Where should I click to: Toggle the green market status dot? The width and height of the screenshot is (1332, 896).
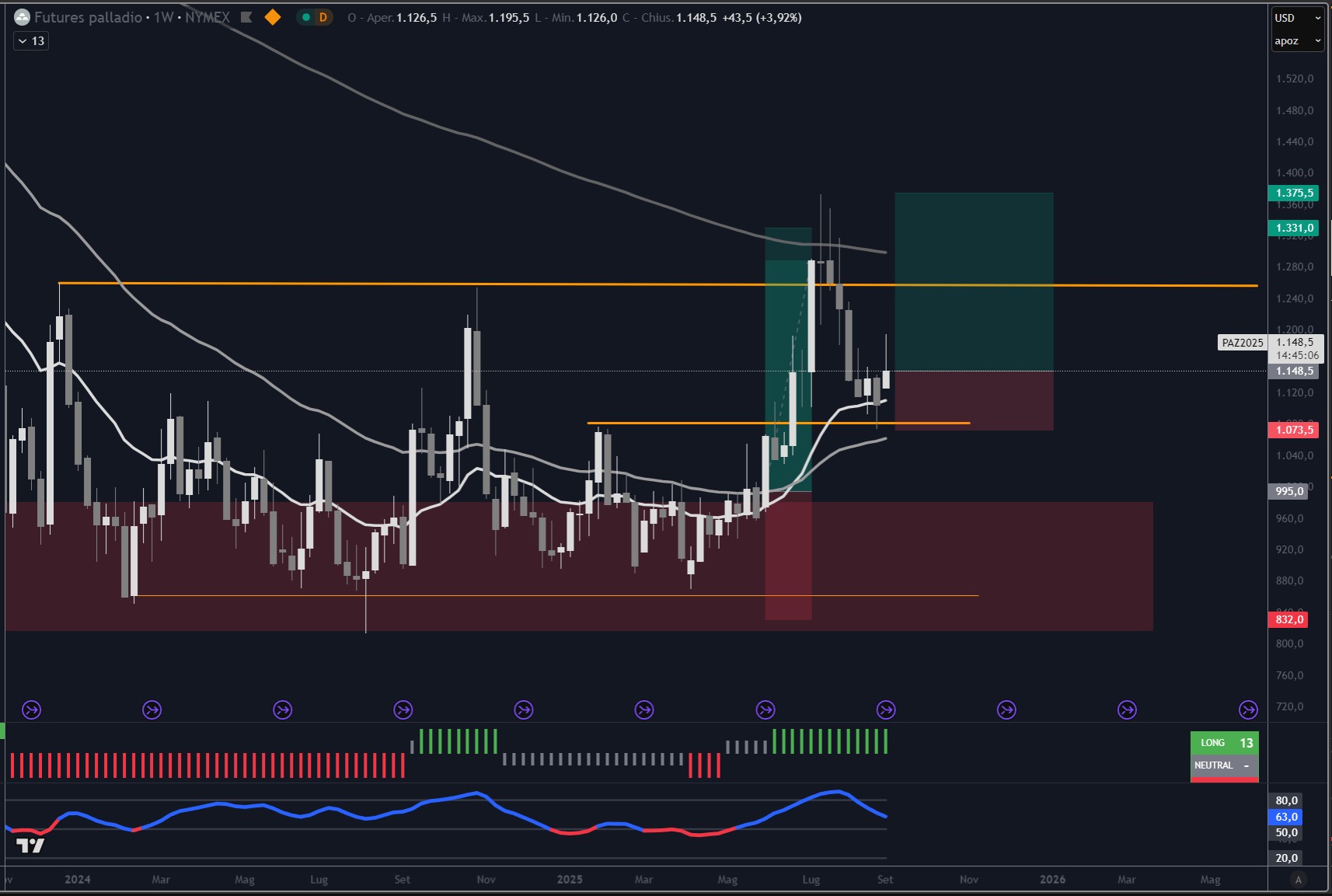pyautogui.click(x=306, y=17)
